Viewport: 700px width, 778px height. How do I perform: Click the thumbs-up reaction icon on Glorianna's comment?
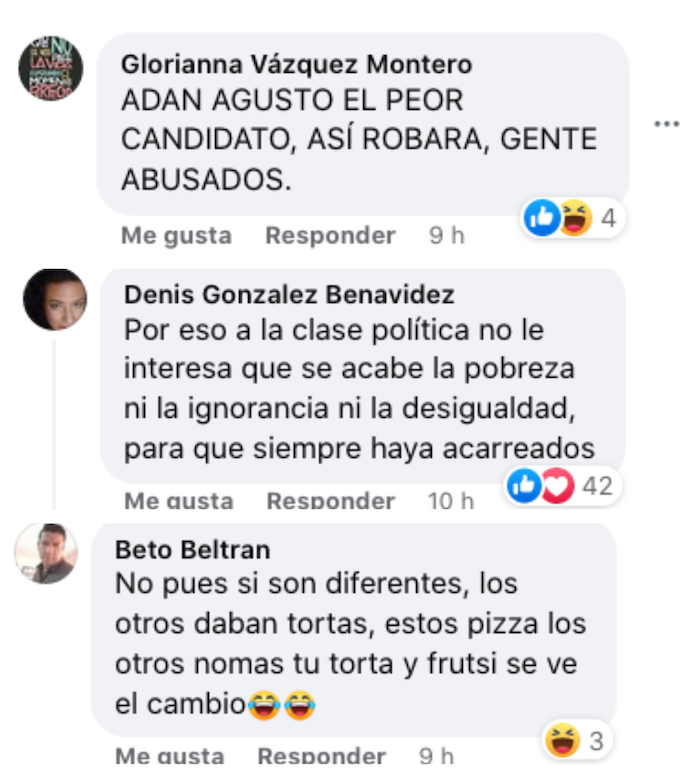click(542, 217)
